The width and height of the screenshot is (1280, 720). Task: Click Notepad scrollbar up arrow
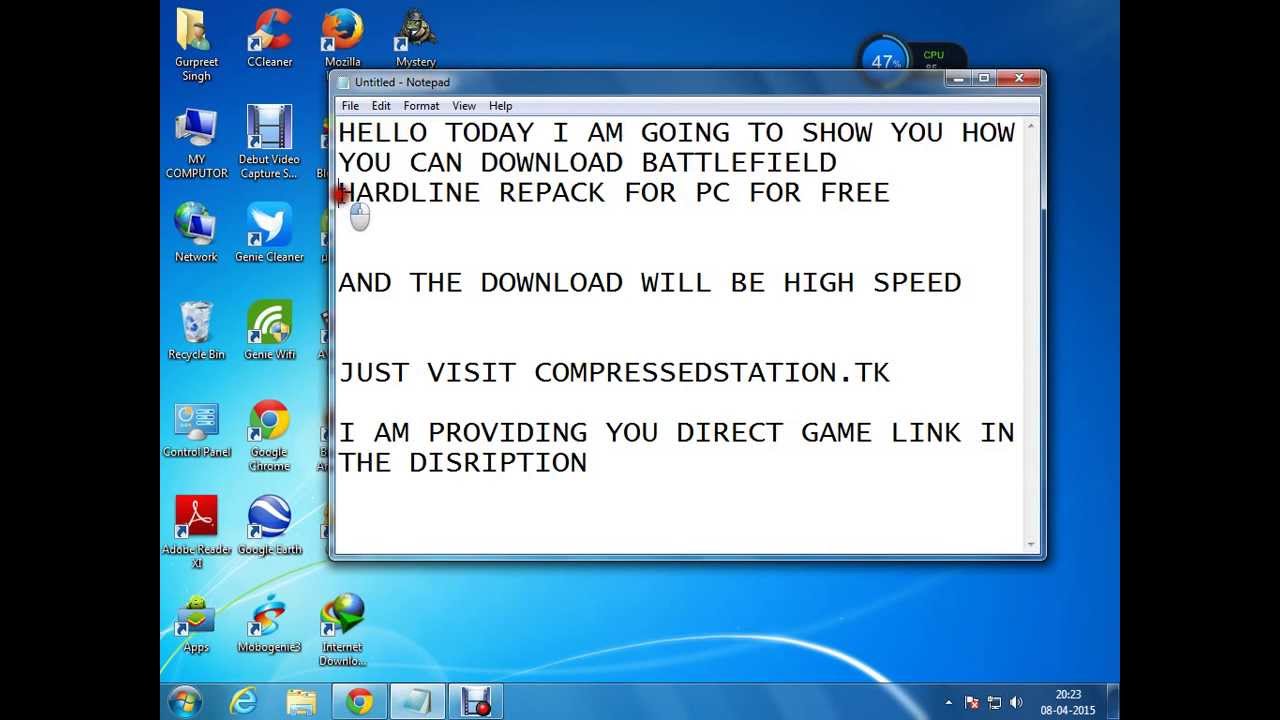(1031, 126)
